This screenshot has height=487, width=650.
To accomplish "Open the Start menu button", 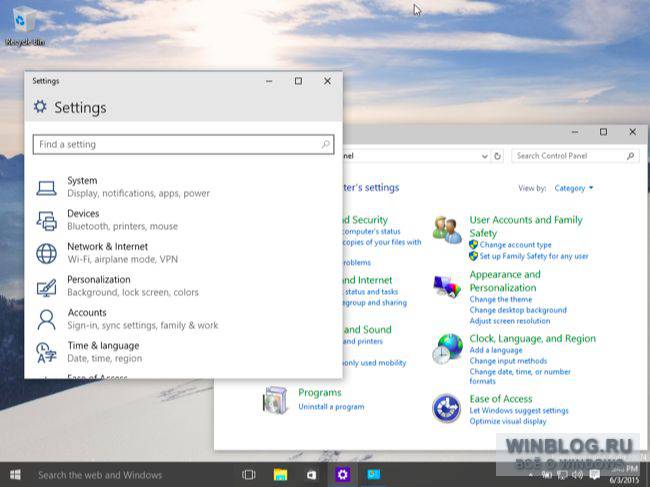I will tap(15, 475).
